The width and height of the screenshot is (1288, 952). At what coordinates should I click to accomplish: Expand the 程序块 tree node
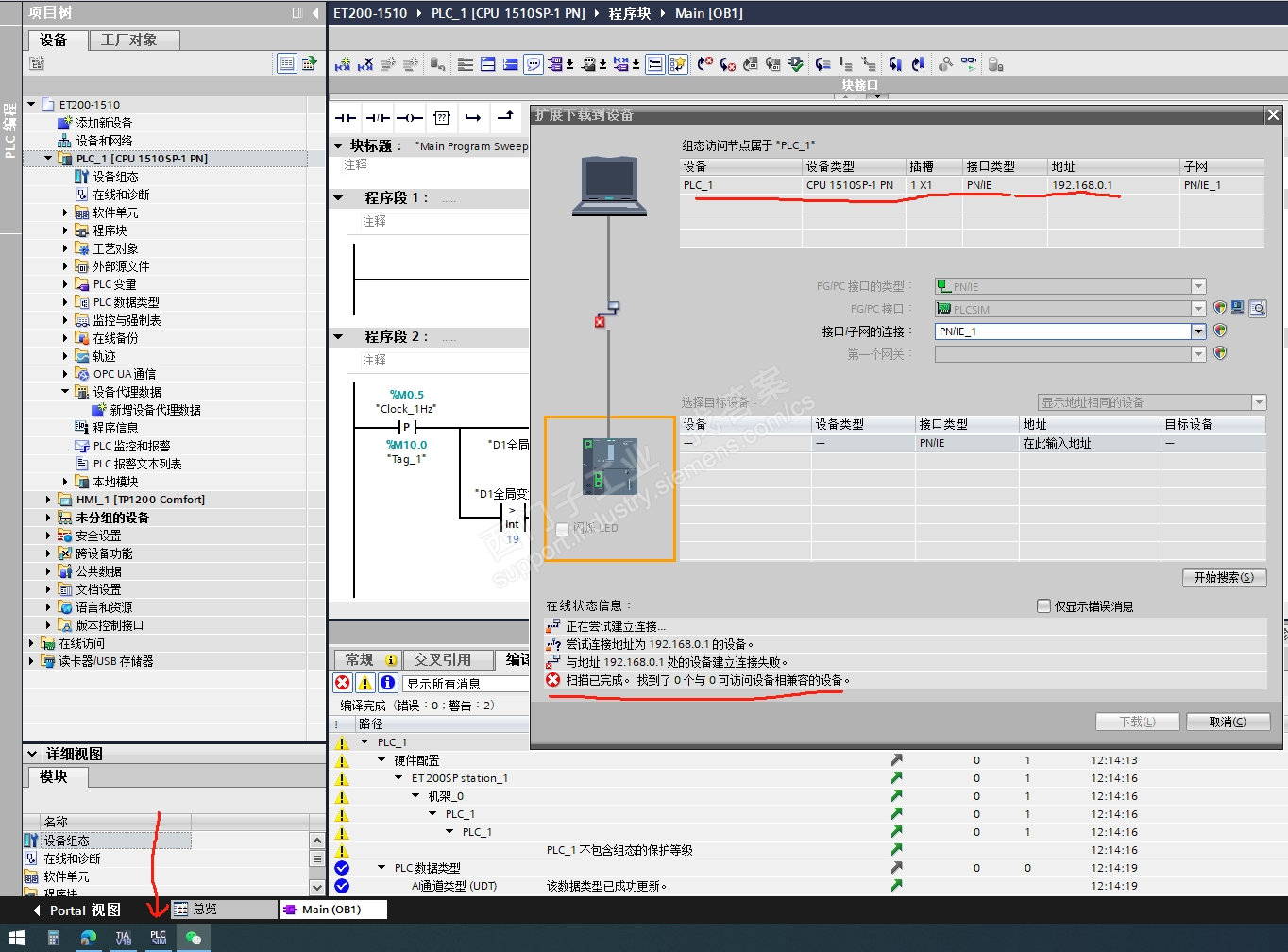click(65, 230)
